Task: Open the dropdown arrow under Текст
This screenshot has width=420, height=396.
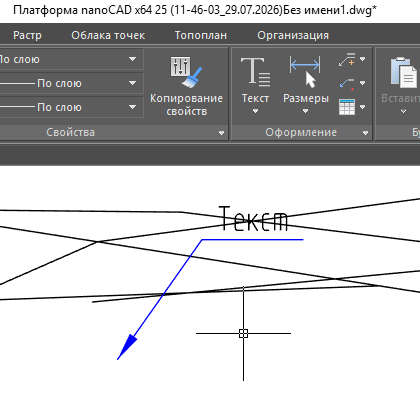Action: pyautogui.click(x=255, y=111)
